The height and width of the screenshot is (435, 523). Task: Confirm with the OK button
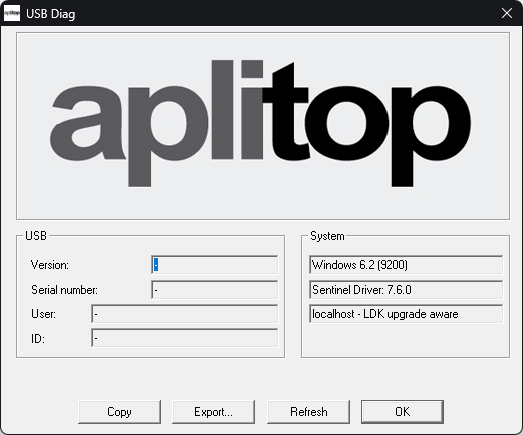click(403, 412)
